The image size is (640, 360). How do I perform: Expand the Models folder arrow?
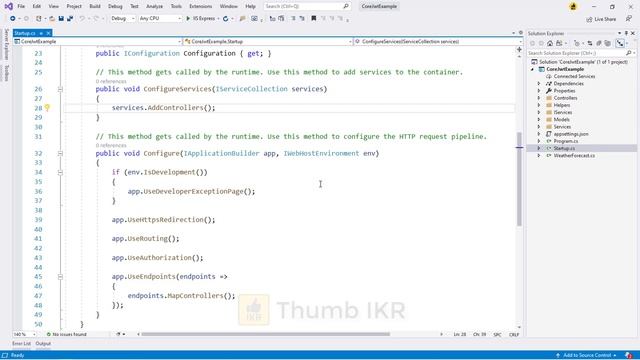pyautogui.click(x=539, y=120)
